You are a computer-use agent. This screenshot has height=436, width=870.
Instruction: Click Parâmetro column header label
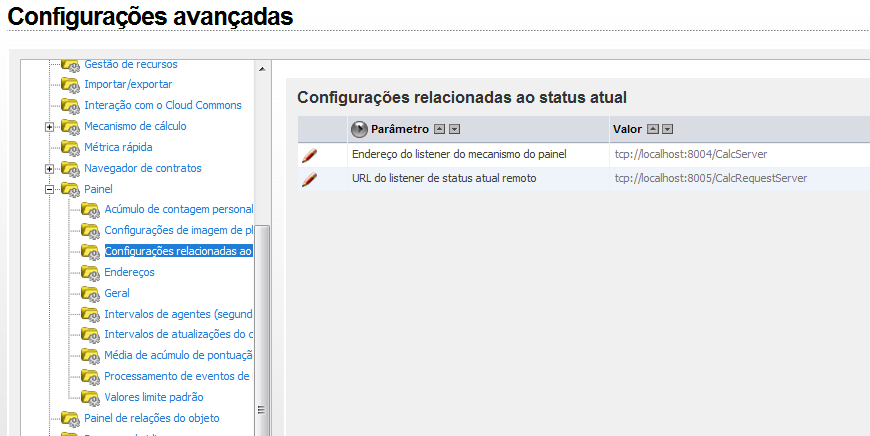click(399, 129)
